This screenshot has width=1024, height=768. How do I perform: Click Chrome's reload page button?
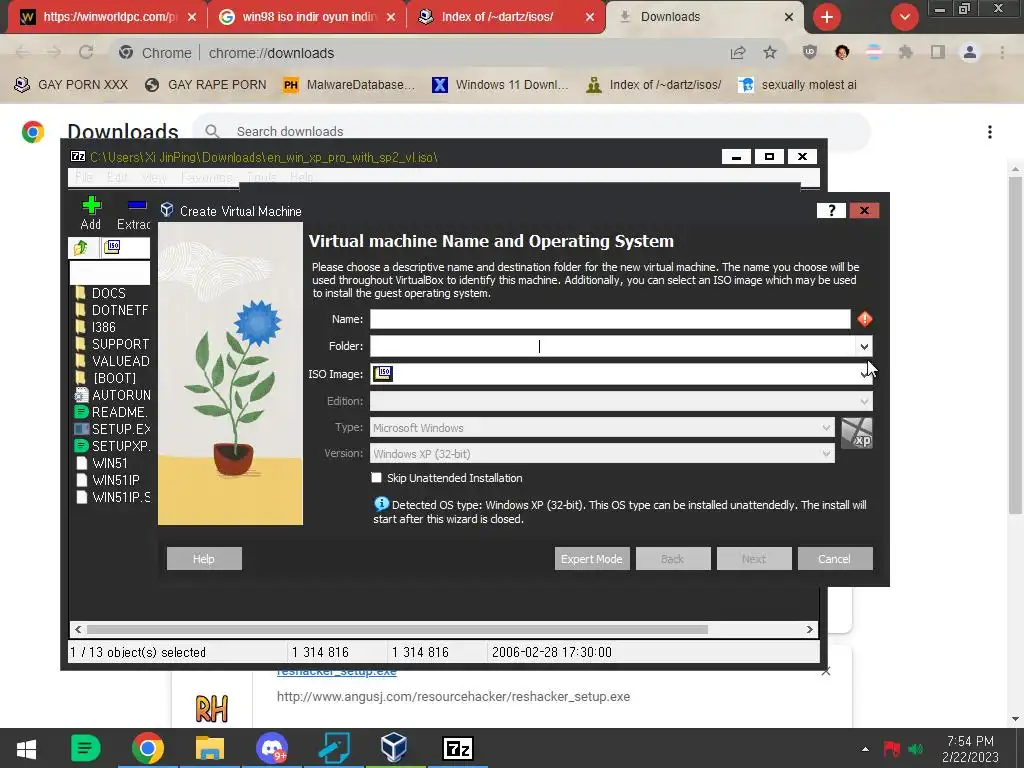86,53
